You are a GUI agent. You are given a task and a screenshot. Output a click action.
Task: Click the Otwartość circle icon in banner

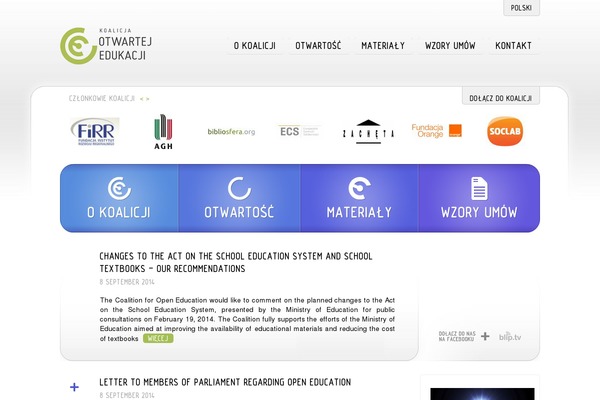(239, 188)
